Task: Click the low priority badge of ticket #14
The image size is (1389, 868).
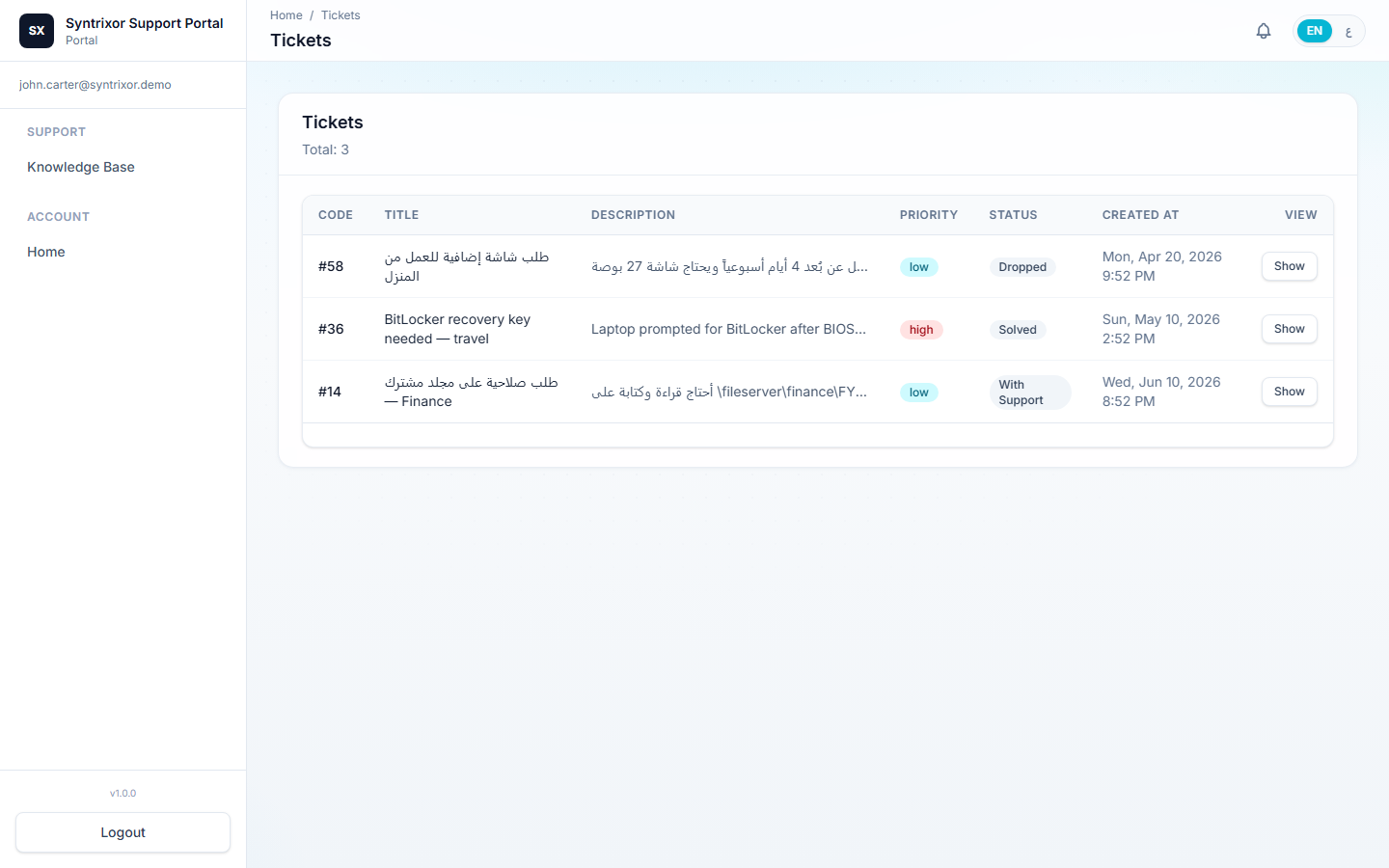Action: point(919,393)
